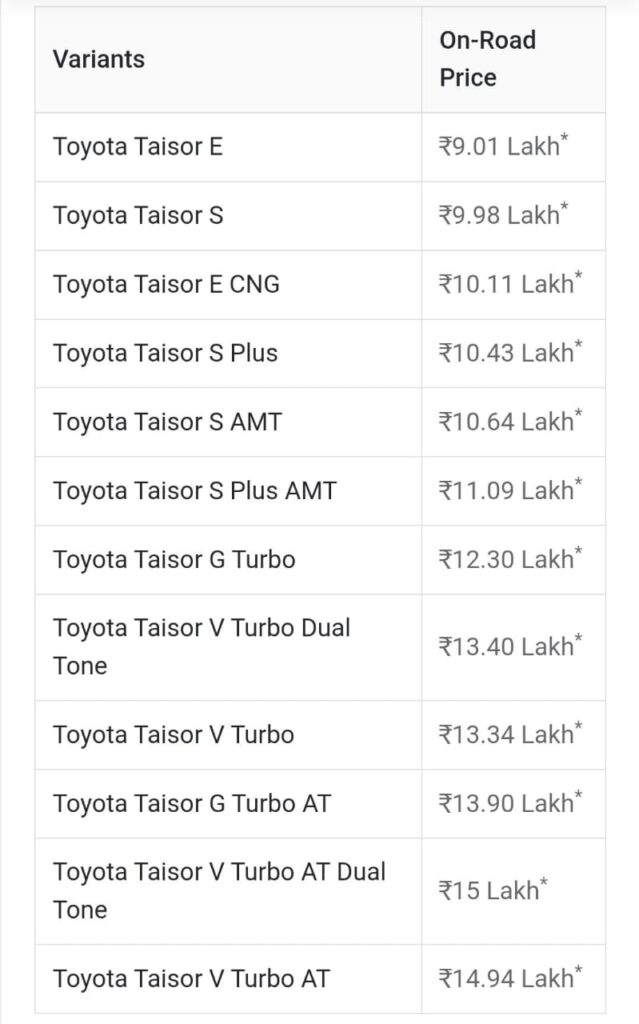The image size is (639, 1024).
Task: Click the ₹13.34 Lakh price
Action: [510, 735]
